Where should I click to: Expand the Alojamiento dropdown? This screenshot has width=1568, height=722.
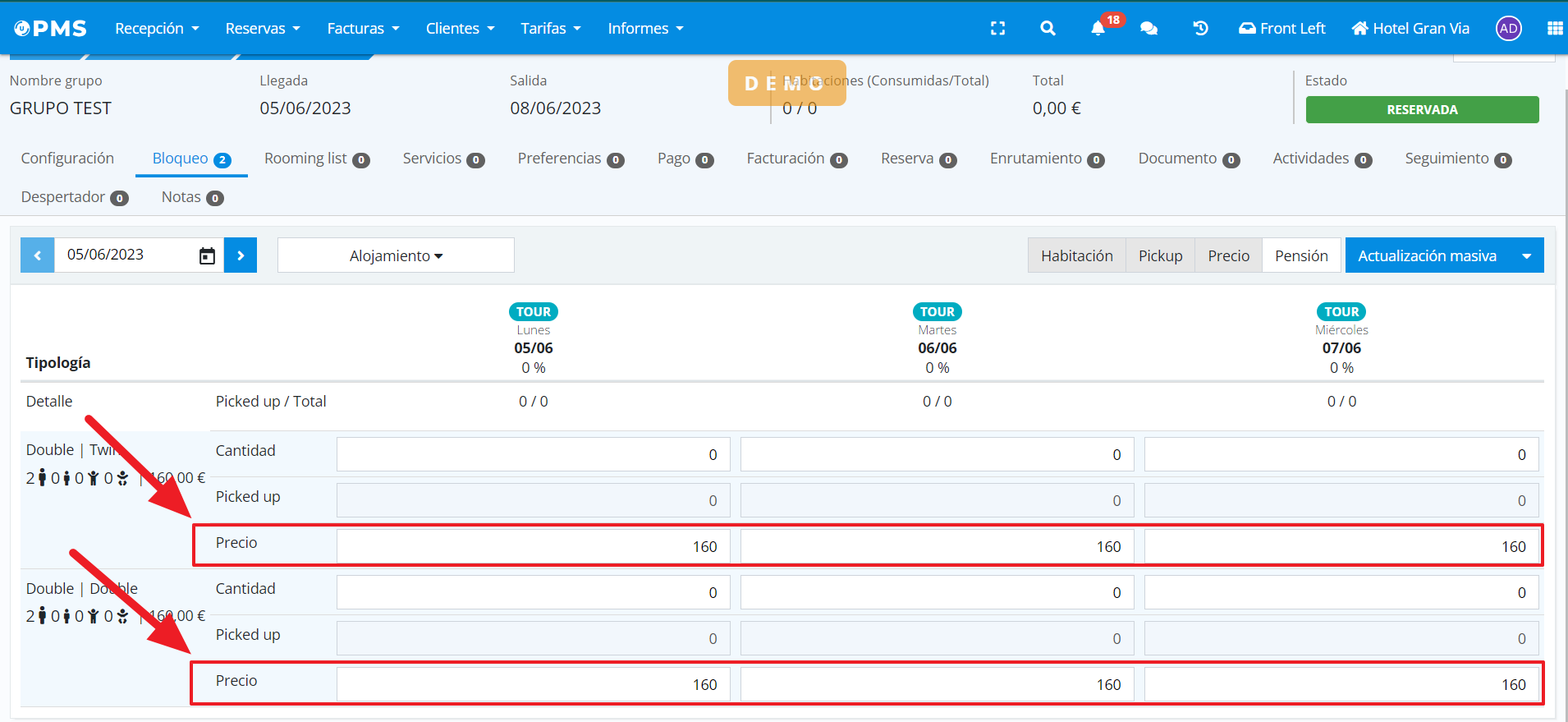(396, 255)
